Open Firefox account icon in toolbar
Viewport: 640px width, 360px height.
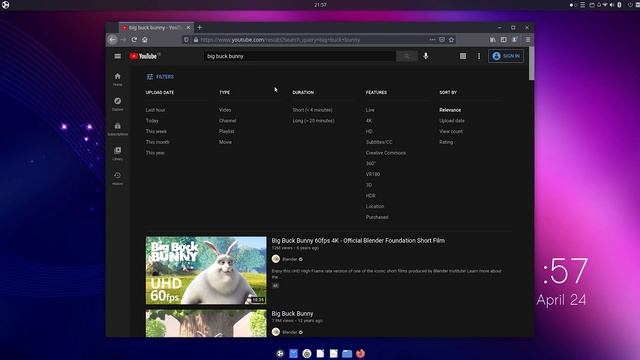[x=515, y=40]
